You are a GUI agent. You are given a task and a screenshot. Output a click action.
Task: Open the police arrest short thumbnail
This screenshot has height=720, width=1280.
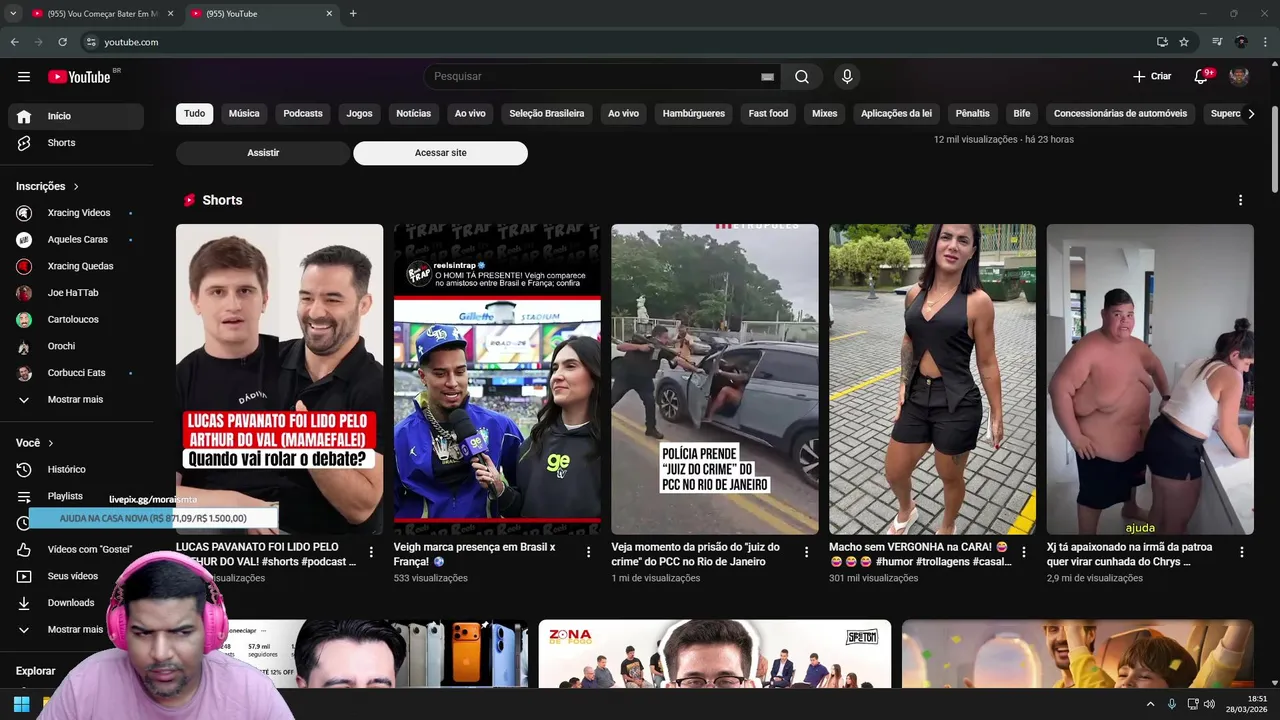(715, 379)
